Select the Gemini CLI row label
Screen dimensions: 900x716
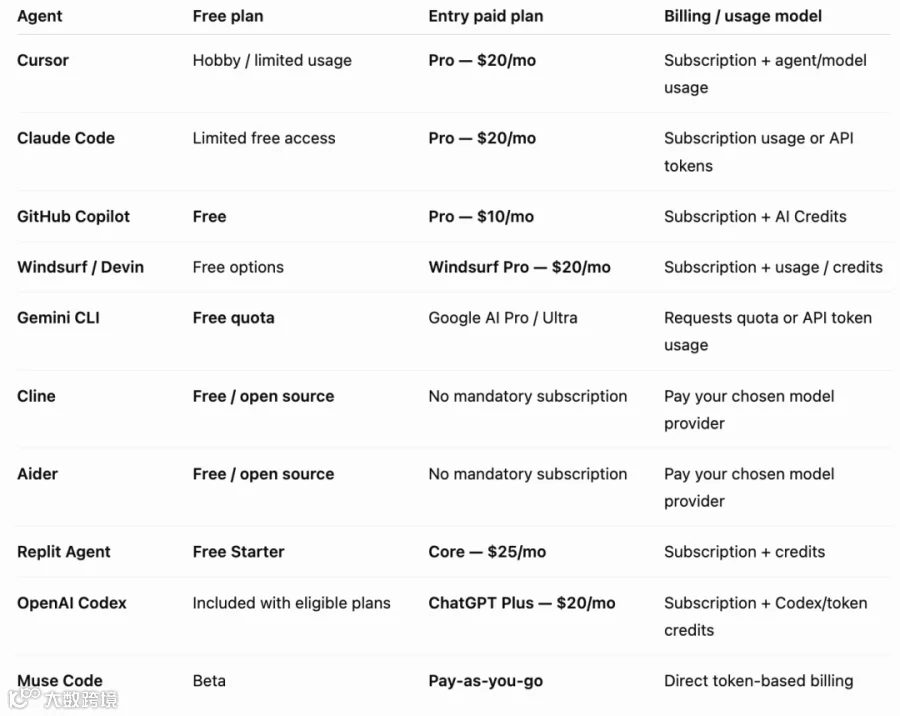click(x=59, y=318)
